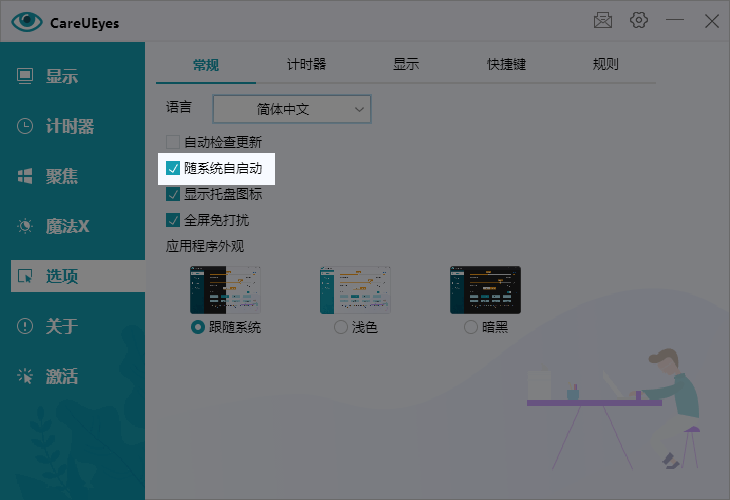Viewport: 730px width, 500px height.
Task: Enable 自动检查更新 checkbox
Action: pyautogui.click(x=173, y=142)
